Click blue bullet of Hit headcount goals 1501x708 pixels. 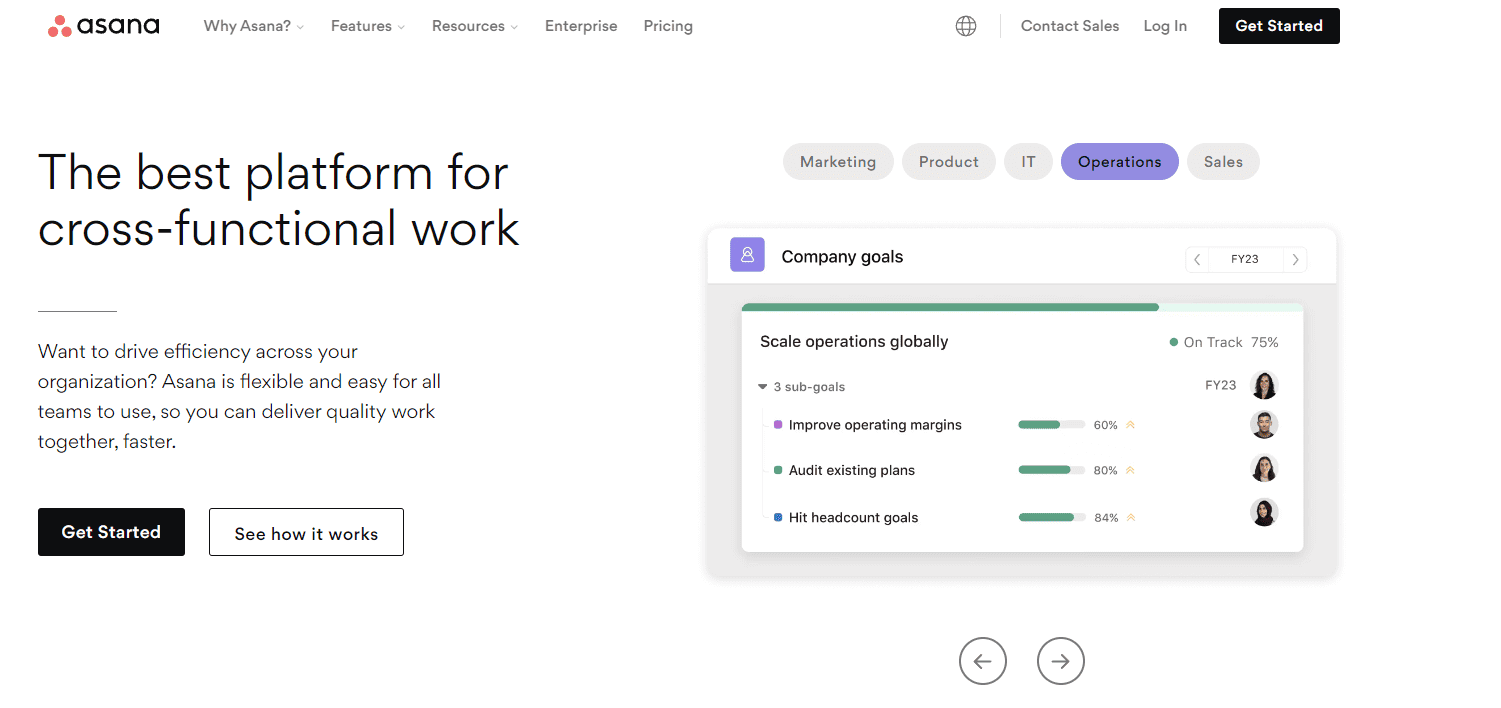click(x=778, y=517)
